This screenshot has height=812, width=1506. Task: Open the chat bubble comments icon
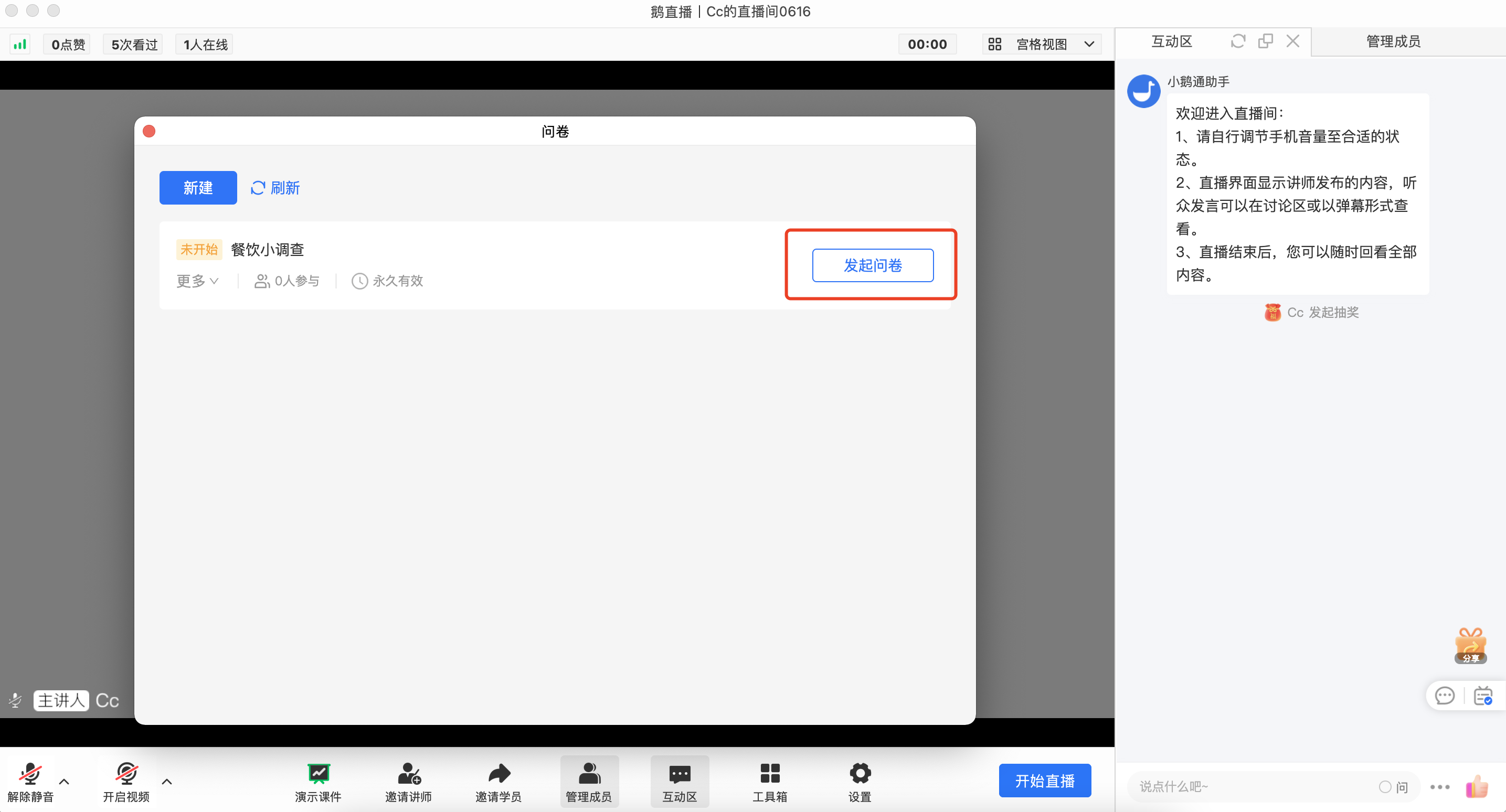tap(1445, 696)
